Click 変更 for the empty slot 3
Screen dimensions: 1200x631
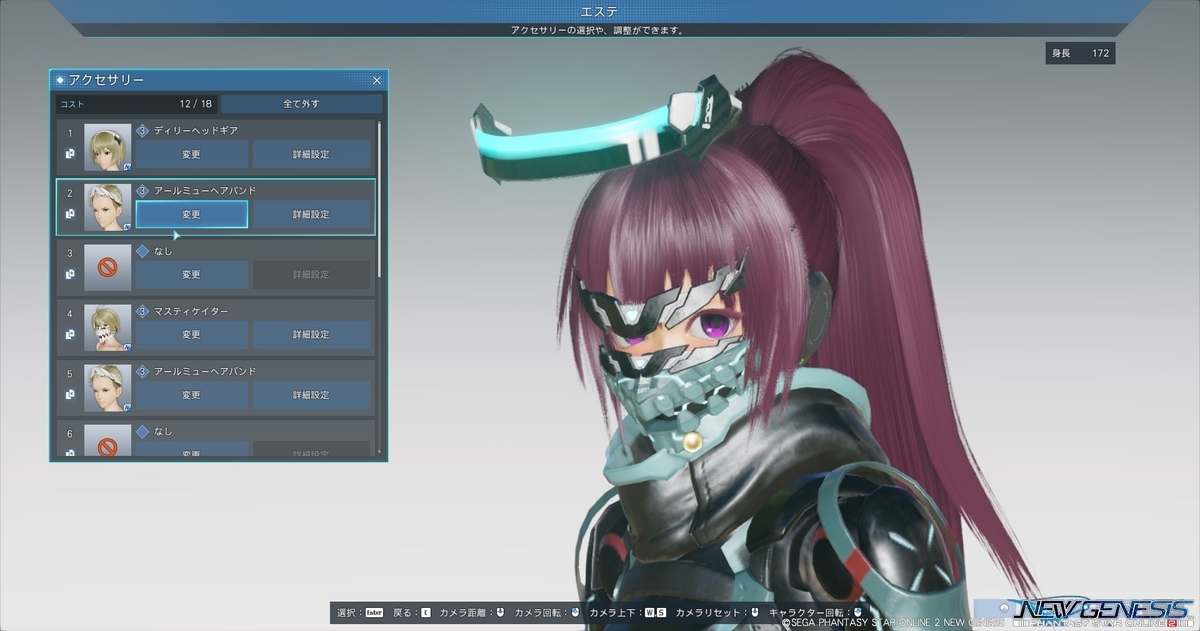click(x=192, y=274)
